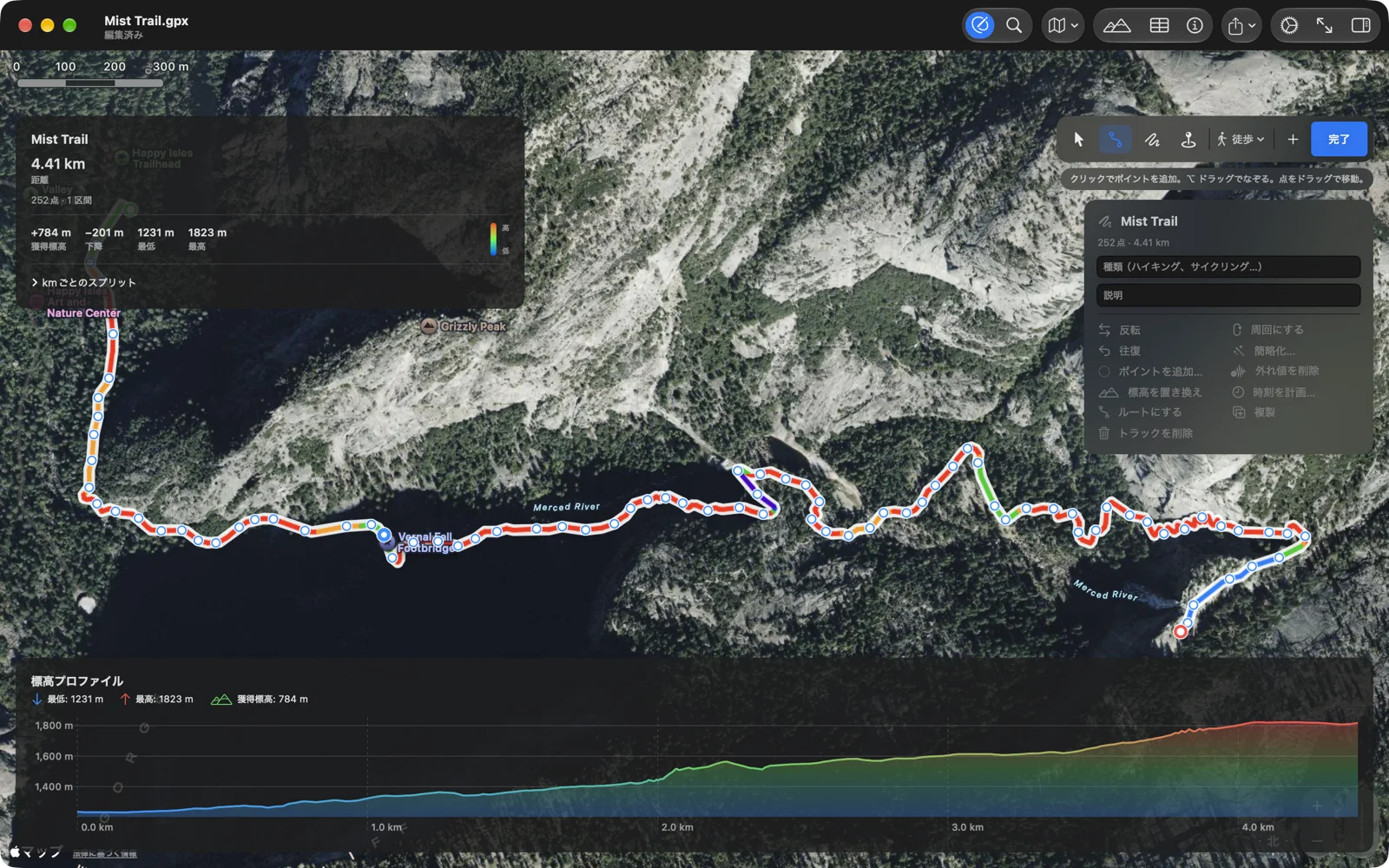Click 外れ値を削除 remove outliers

(1275, 371)
